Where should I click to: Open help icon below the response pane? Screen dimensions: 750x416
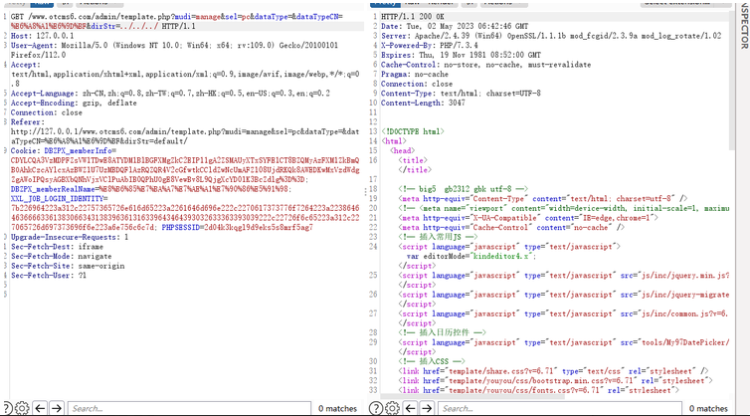[x=376, y=408]
